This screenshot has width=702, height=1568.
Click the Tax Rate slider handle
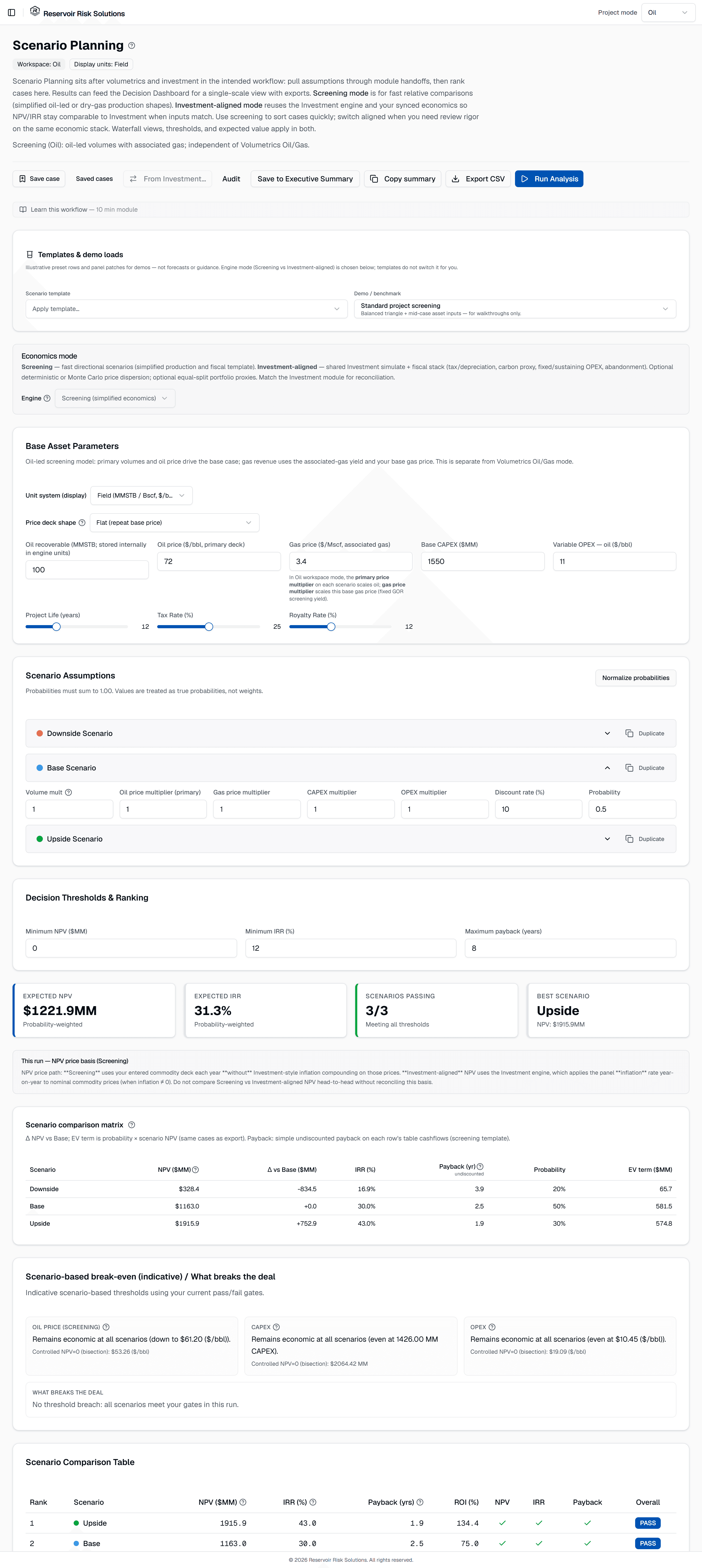click(x=209, y=627)
